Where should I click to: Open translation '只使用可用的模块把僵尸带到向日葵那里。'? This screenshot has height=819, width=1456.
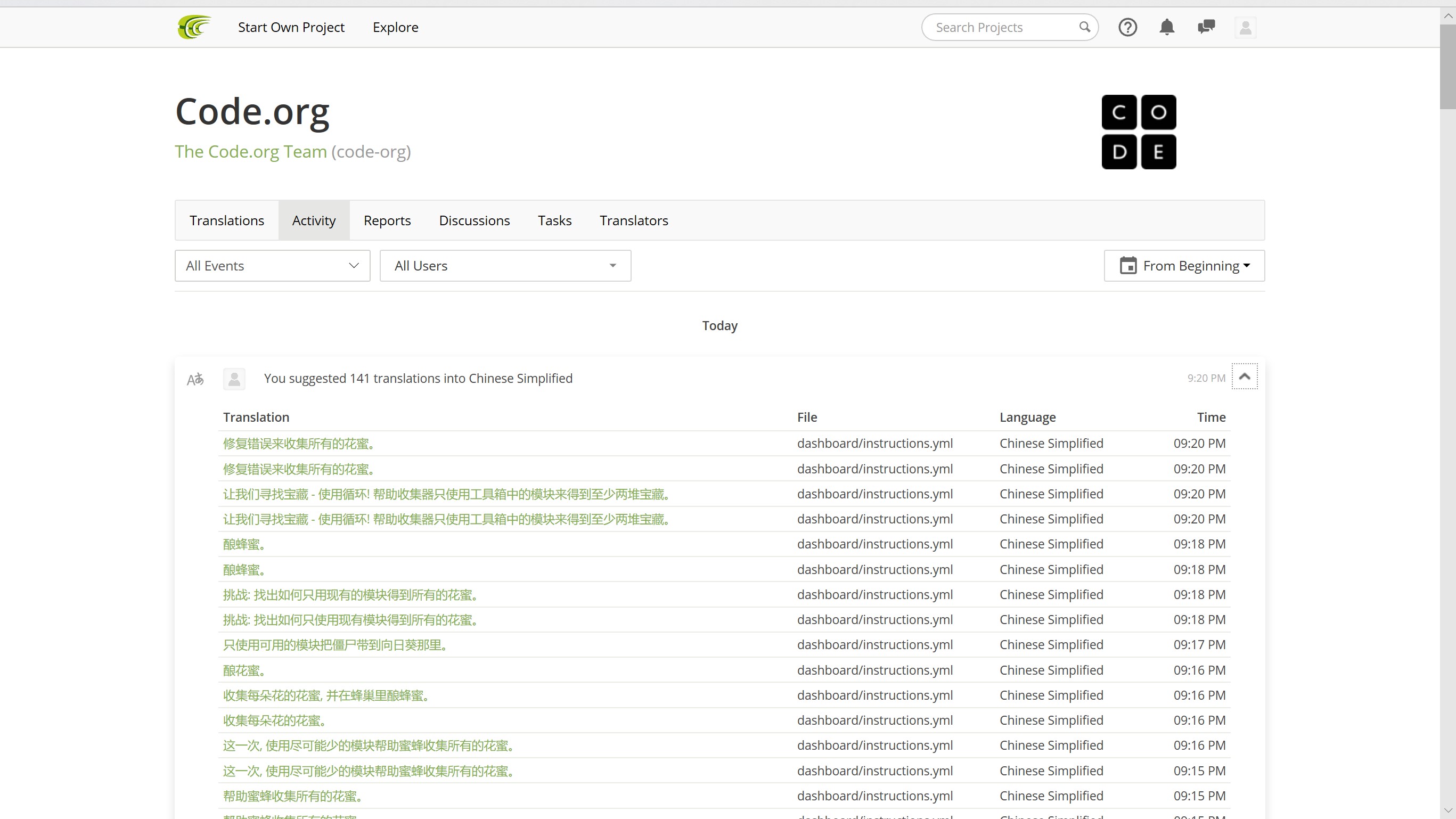coord(335,645)
